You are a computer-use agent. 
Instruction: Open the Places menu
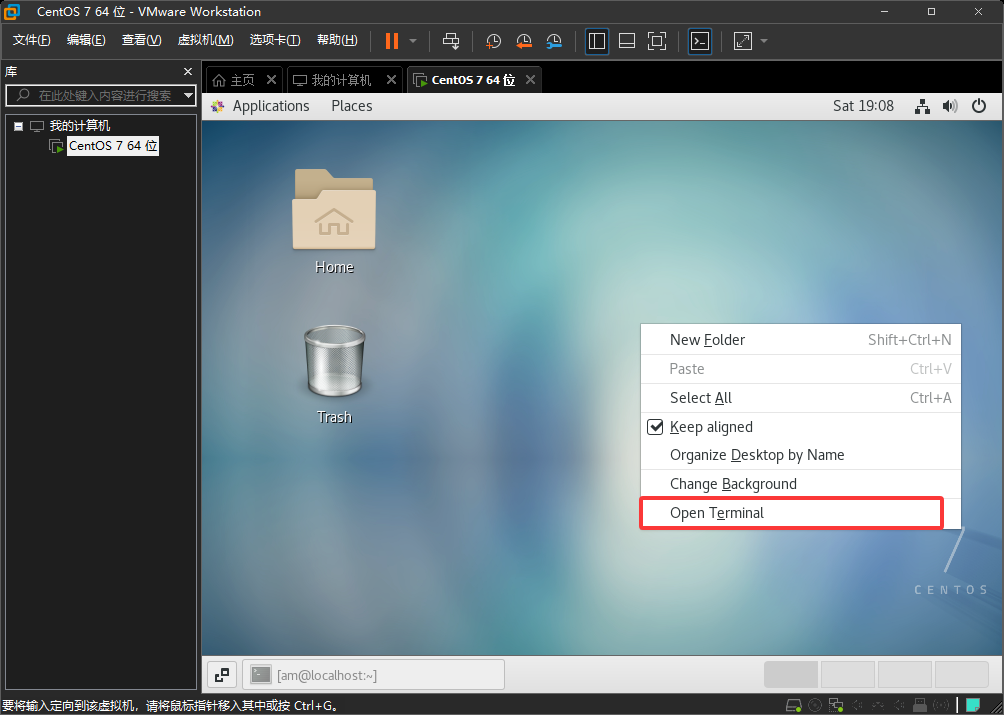352,106
